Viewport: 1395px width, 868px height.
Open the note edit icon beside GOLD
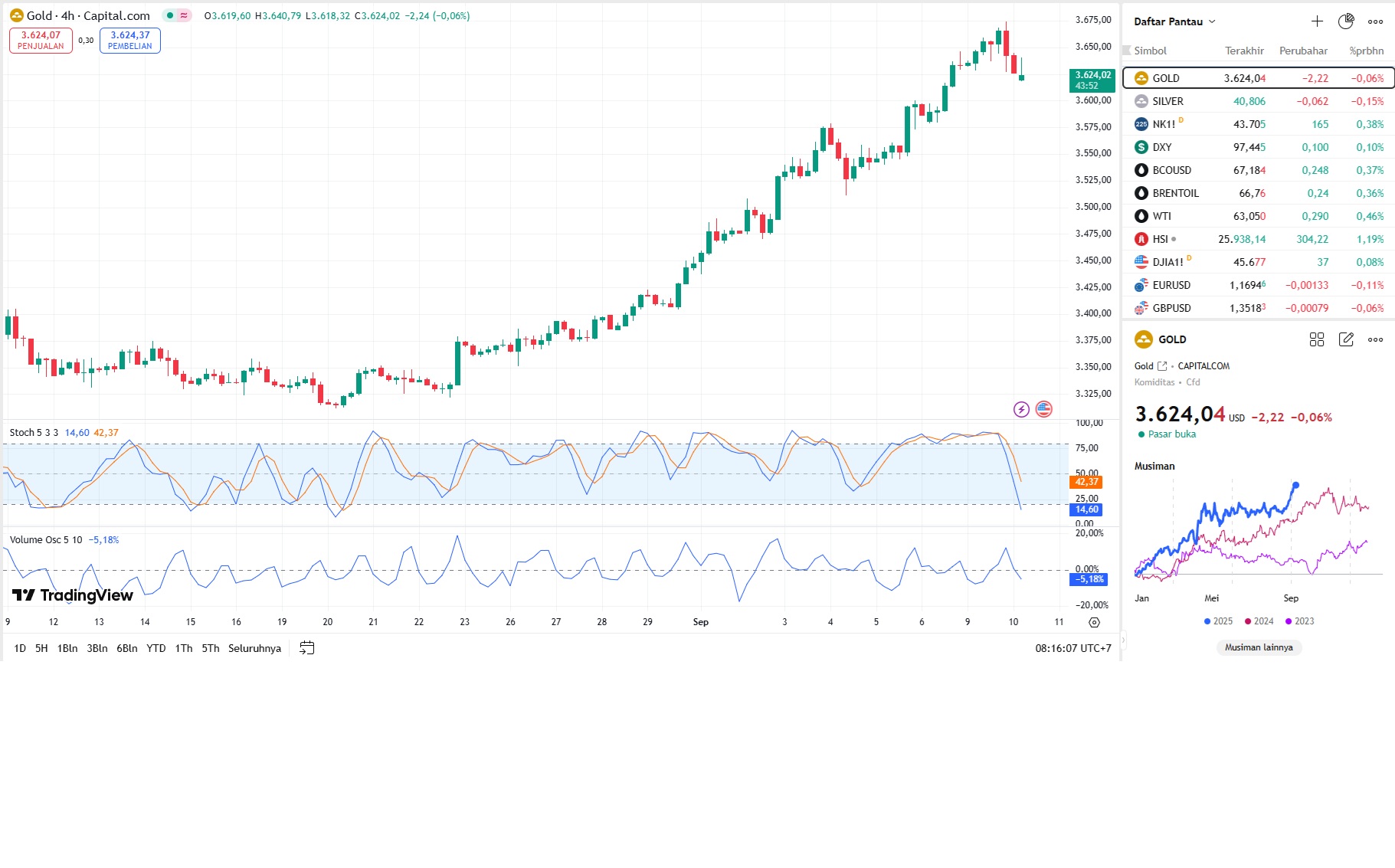coord(1346,339)
